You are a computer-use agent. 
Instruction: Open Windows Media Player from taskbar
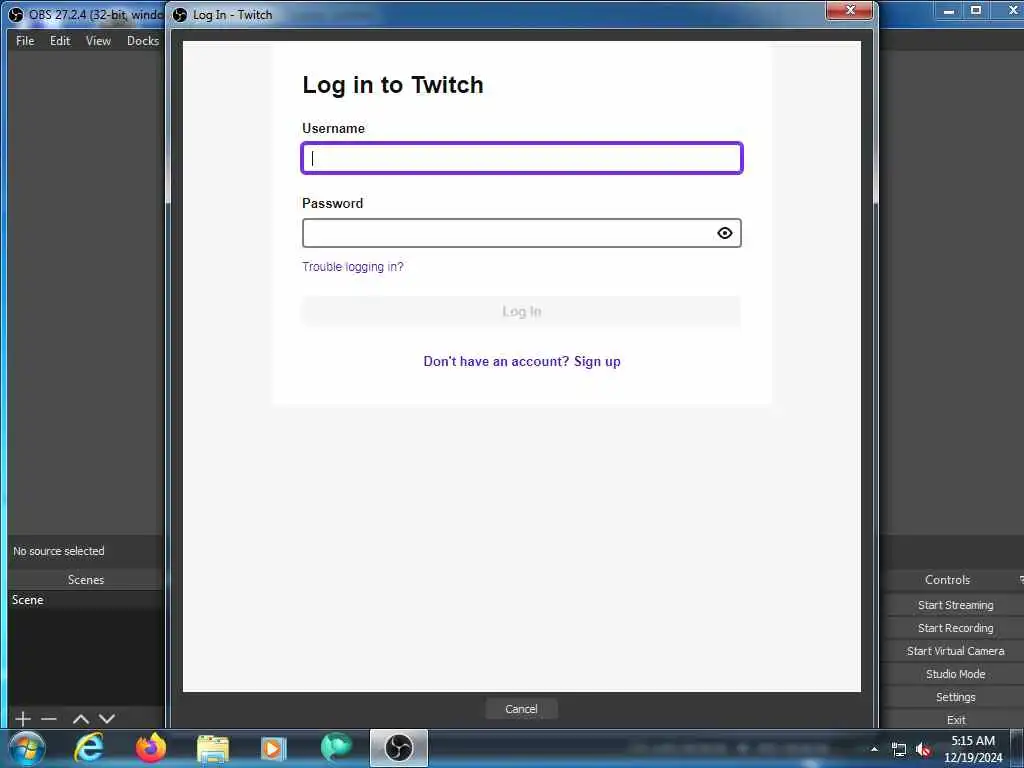click(x=274, y=748)
